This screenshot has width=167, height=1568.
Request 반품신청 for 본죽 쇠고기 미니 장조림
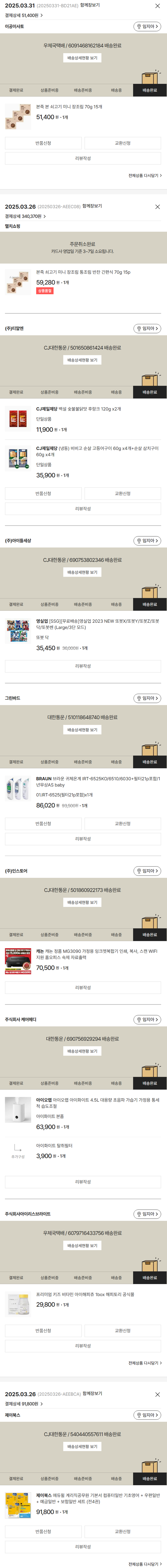pos(43,143)
